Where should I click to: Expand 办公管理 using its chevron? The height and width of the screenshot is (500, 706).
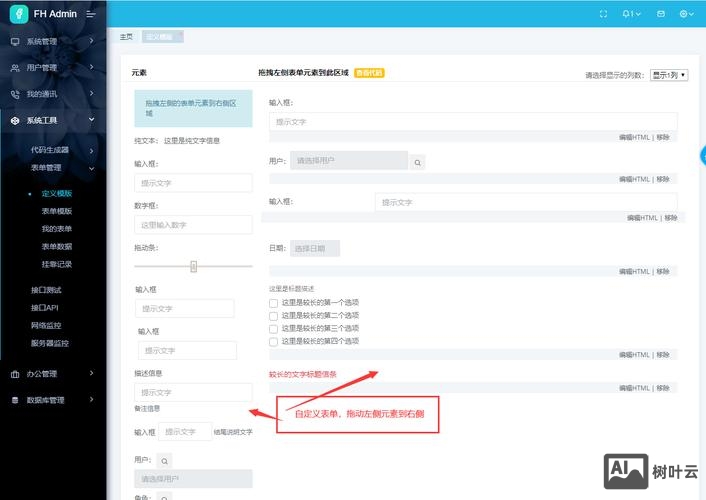(91, 373)
